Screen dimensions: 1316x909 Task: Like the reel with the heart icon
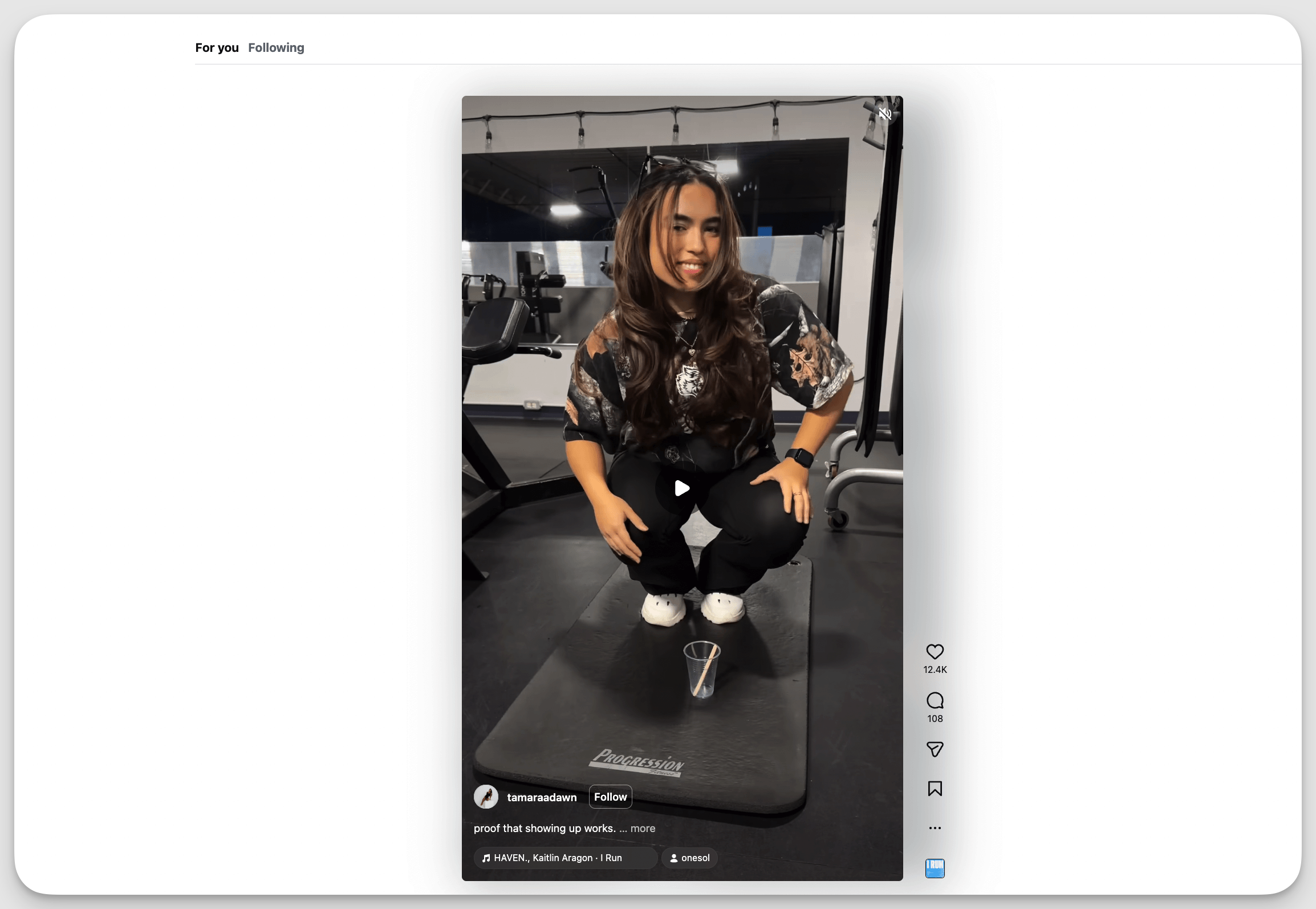935,651
